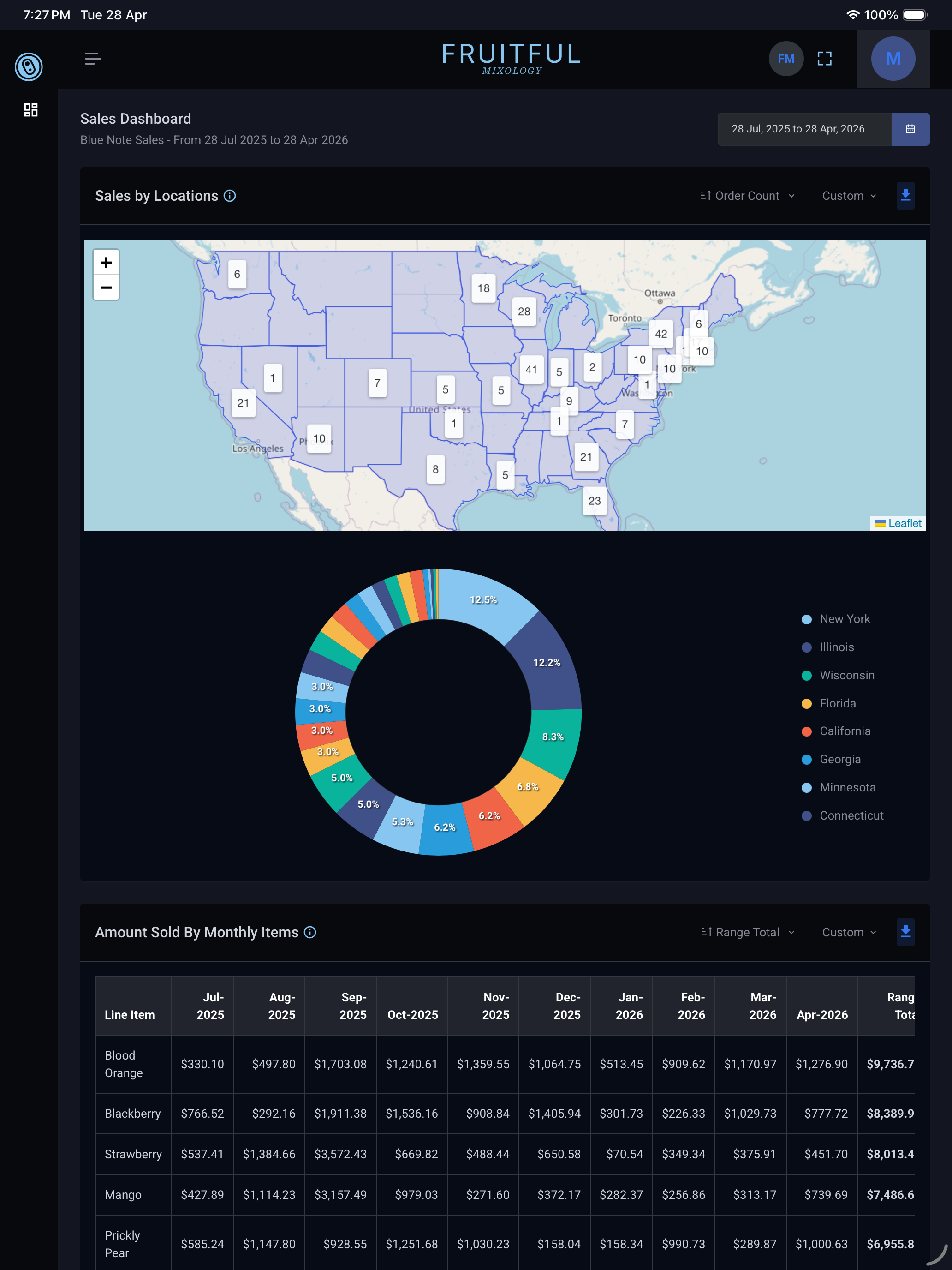Open the calendar date picker button
Viewport: 952px width, 1270px height.
click(910, 129)
